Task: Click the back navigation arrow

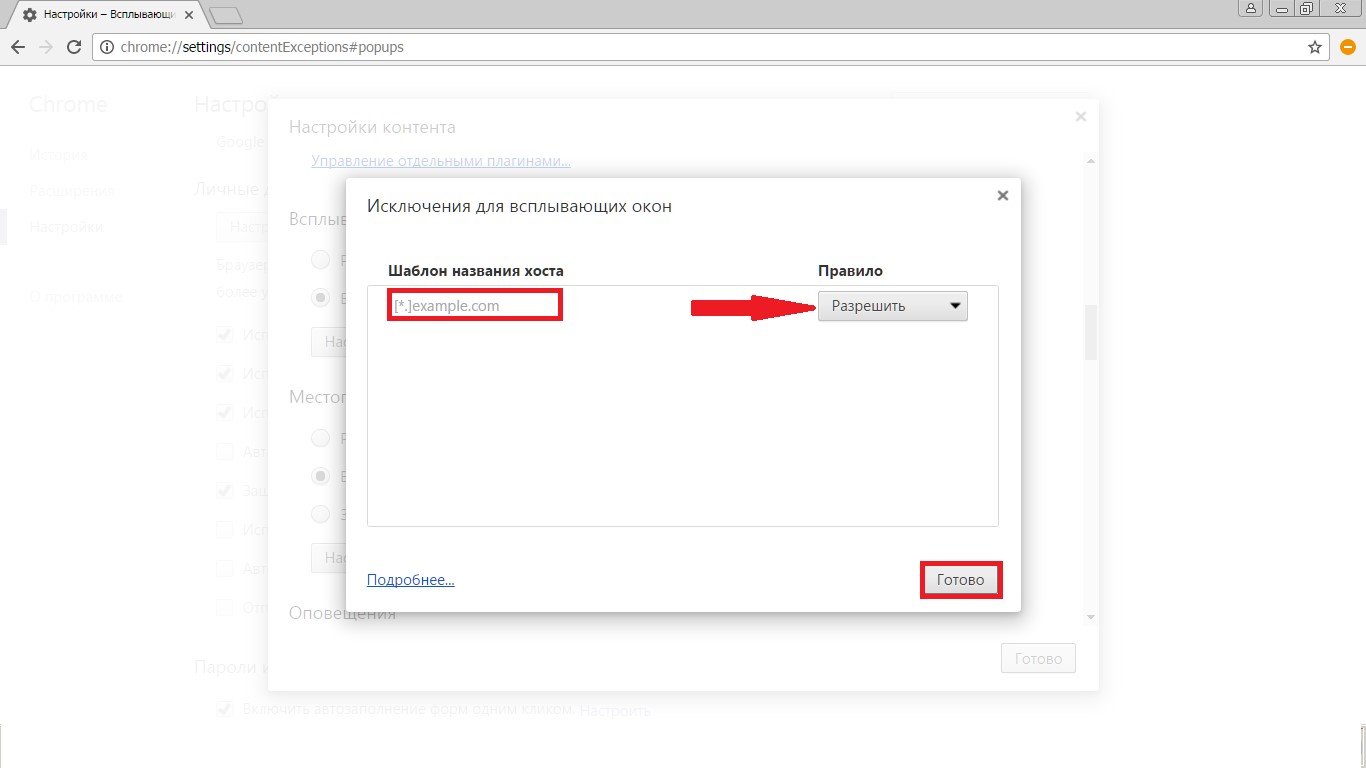Action: click(18, 47)
